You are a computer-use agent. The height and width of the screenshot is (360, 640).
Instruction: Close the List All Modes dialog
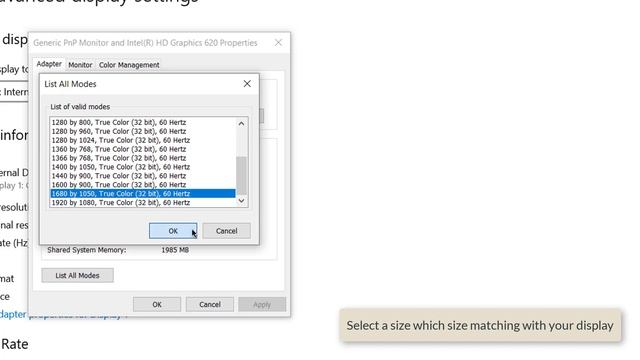point(247,84)
